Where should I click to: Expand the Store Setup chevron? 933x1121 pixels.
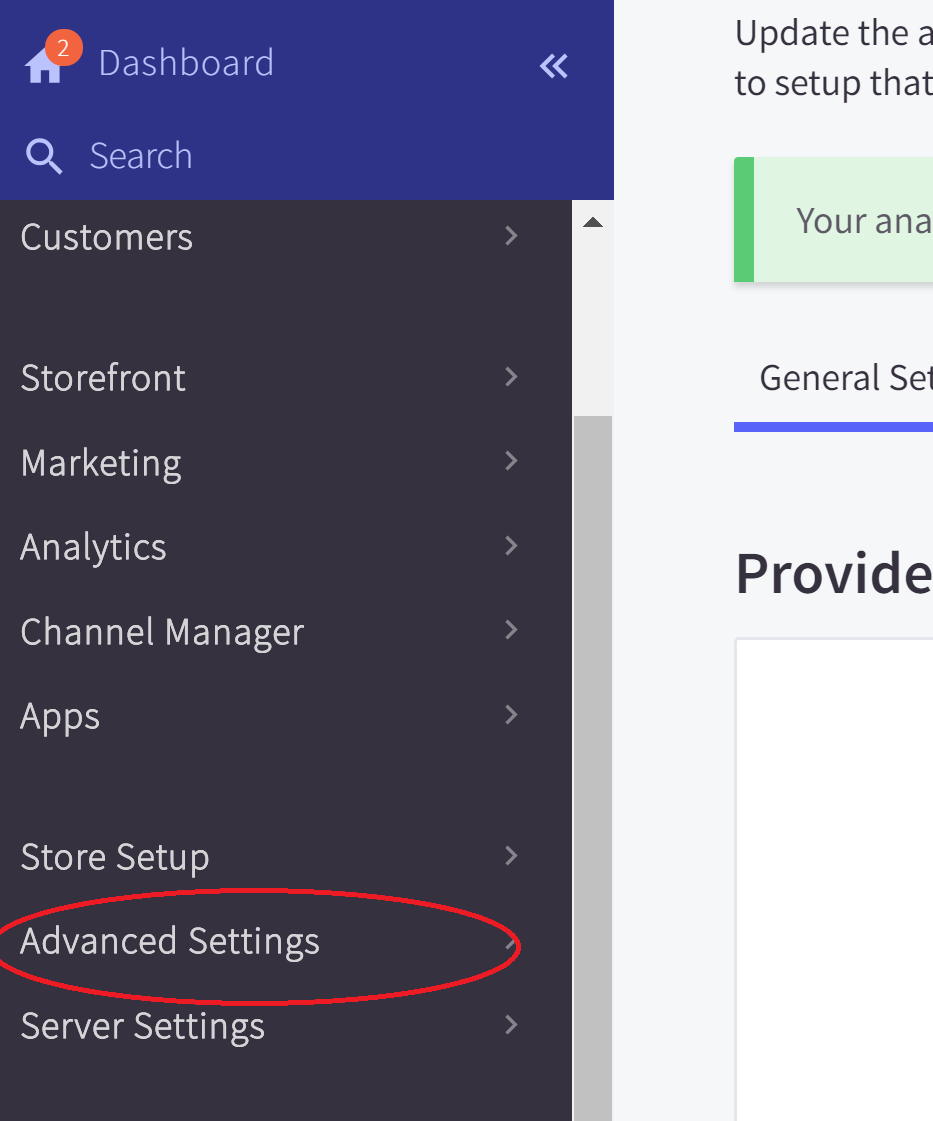(x=511, y=856)
